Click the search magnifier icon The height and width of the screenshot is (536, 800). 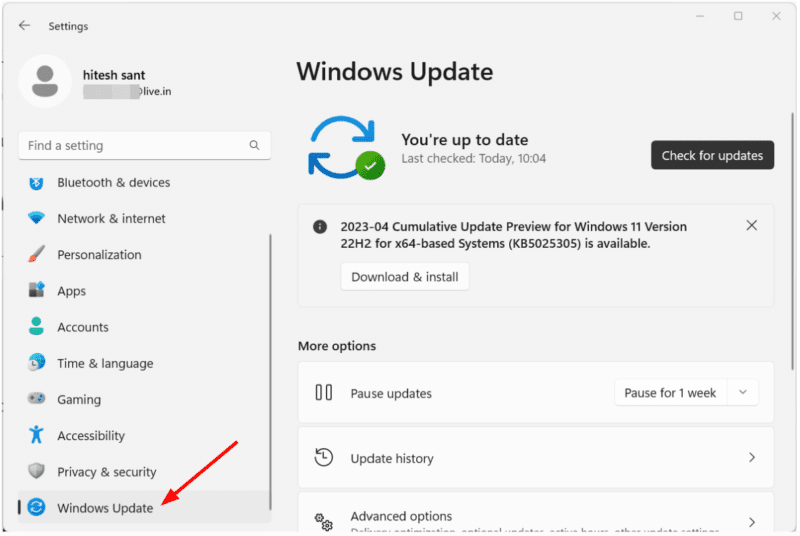pos(254,145)
